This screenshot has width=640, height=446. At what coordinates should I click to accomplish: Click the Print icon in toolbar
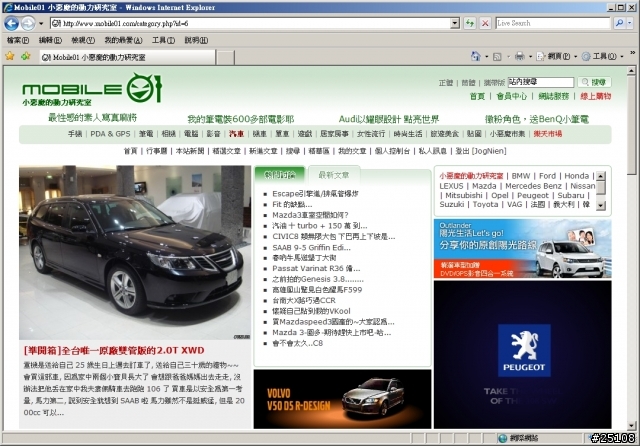519,56
